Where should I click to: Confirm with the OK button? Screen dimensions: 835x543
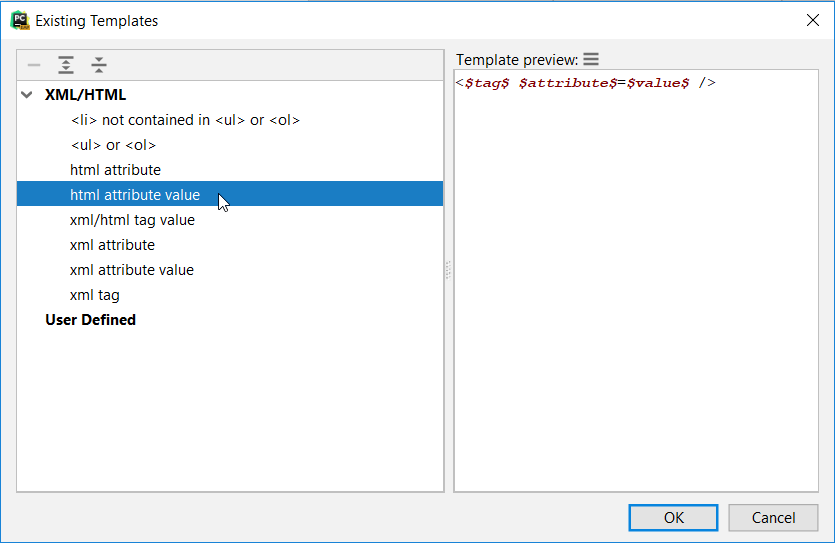(673, 517)
